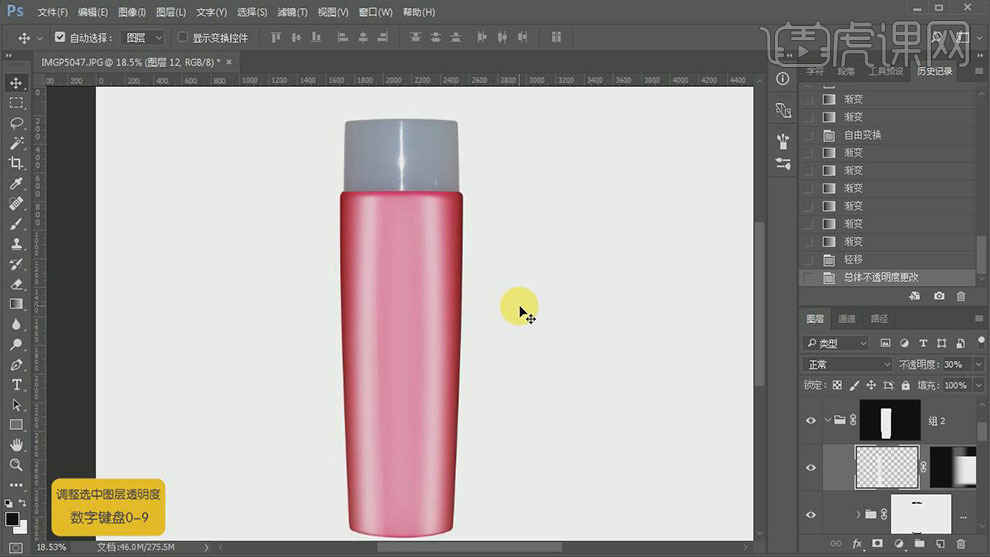This screenshot has width=990, height=557.
Task: Click the add layer style fx icon
Action: (857, 544)
